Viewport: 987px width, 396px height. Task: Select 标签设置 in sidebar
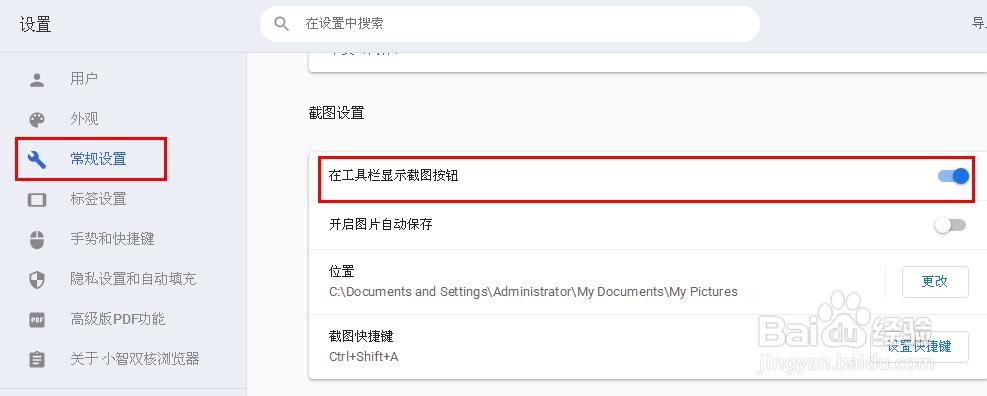point(98,199)
